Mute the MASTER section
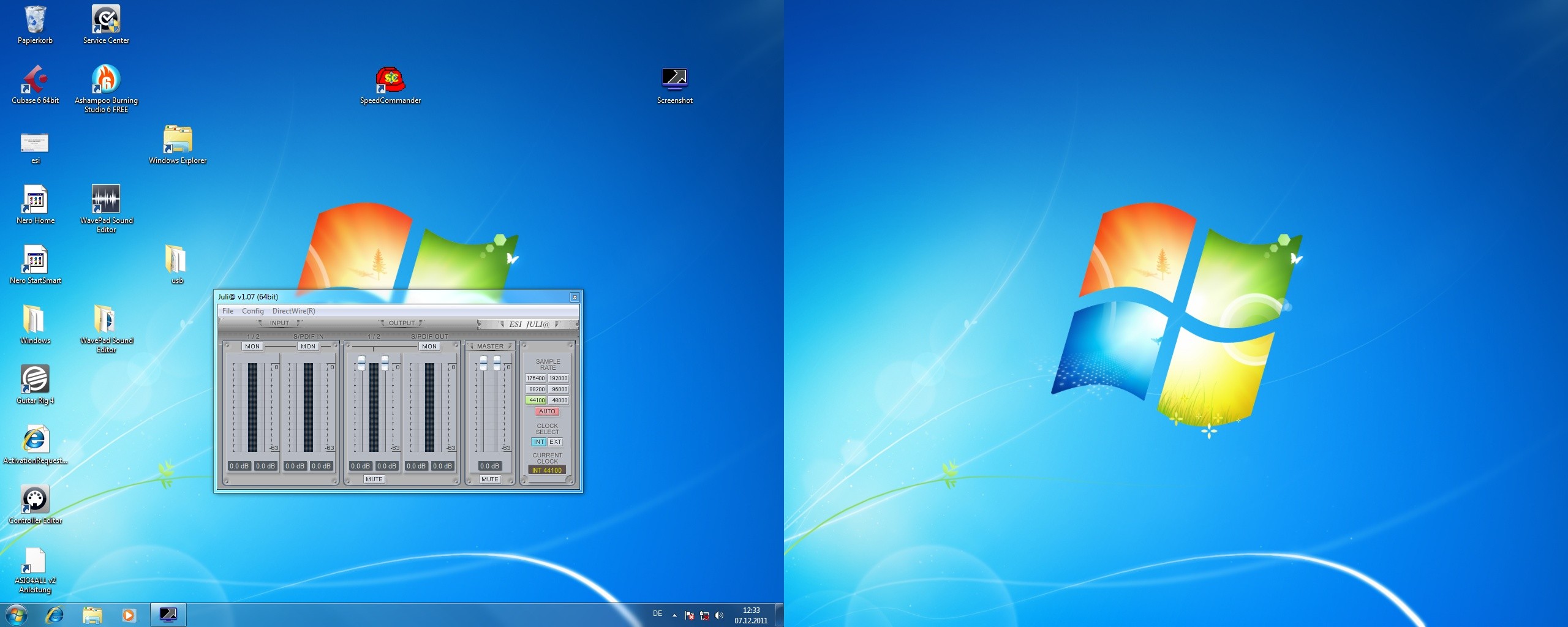The height and width of the screenshot is (627, 1568). coord(489,479)
